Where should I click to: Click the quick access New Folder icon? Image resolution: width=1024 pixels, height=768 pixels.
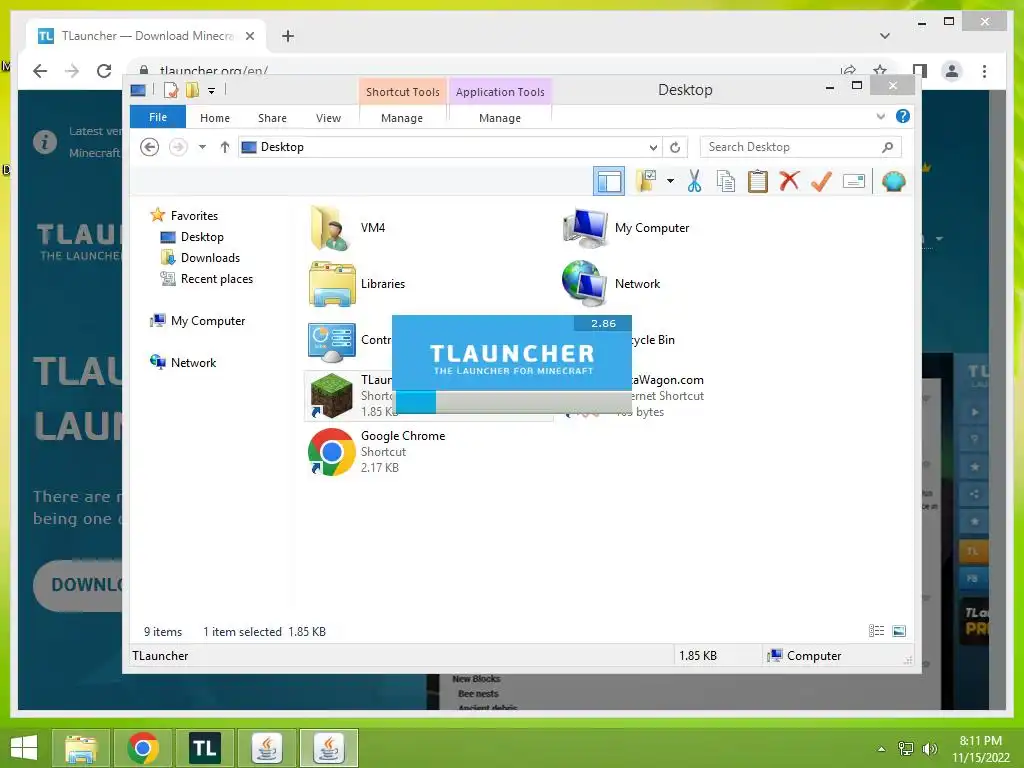(192, 90)
